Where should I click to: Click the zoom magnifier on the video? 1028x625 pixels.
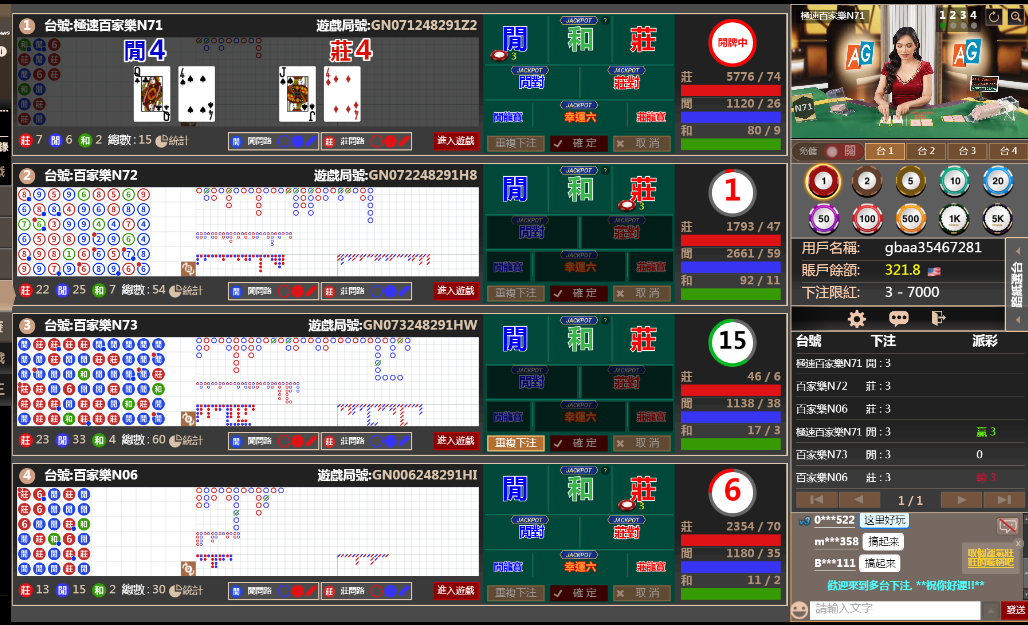pyautogui.click(x=1014, y=16)
